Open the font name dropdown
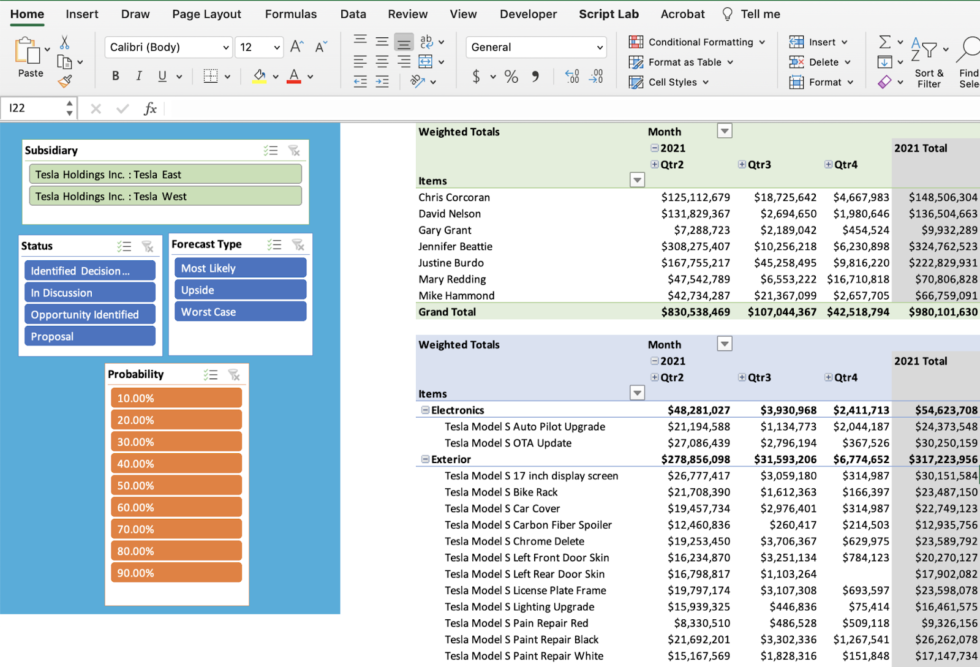The height and width of the screenshot is (667, 980). coord(223,47)
